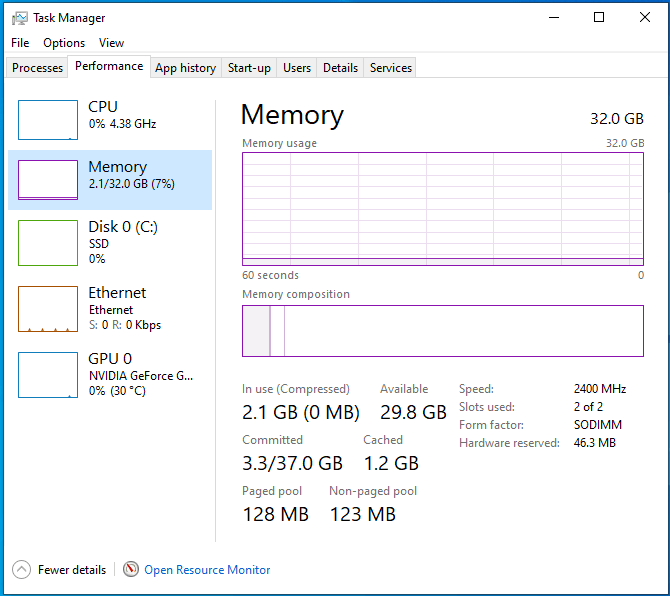670x596 pixels.
Task: Click the large 'Memory' heading
Action: coord(292,115)
